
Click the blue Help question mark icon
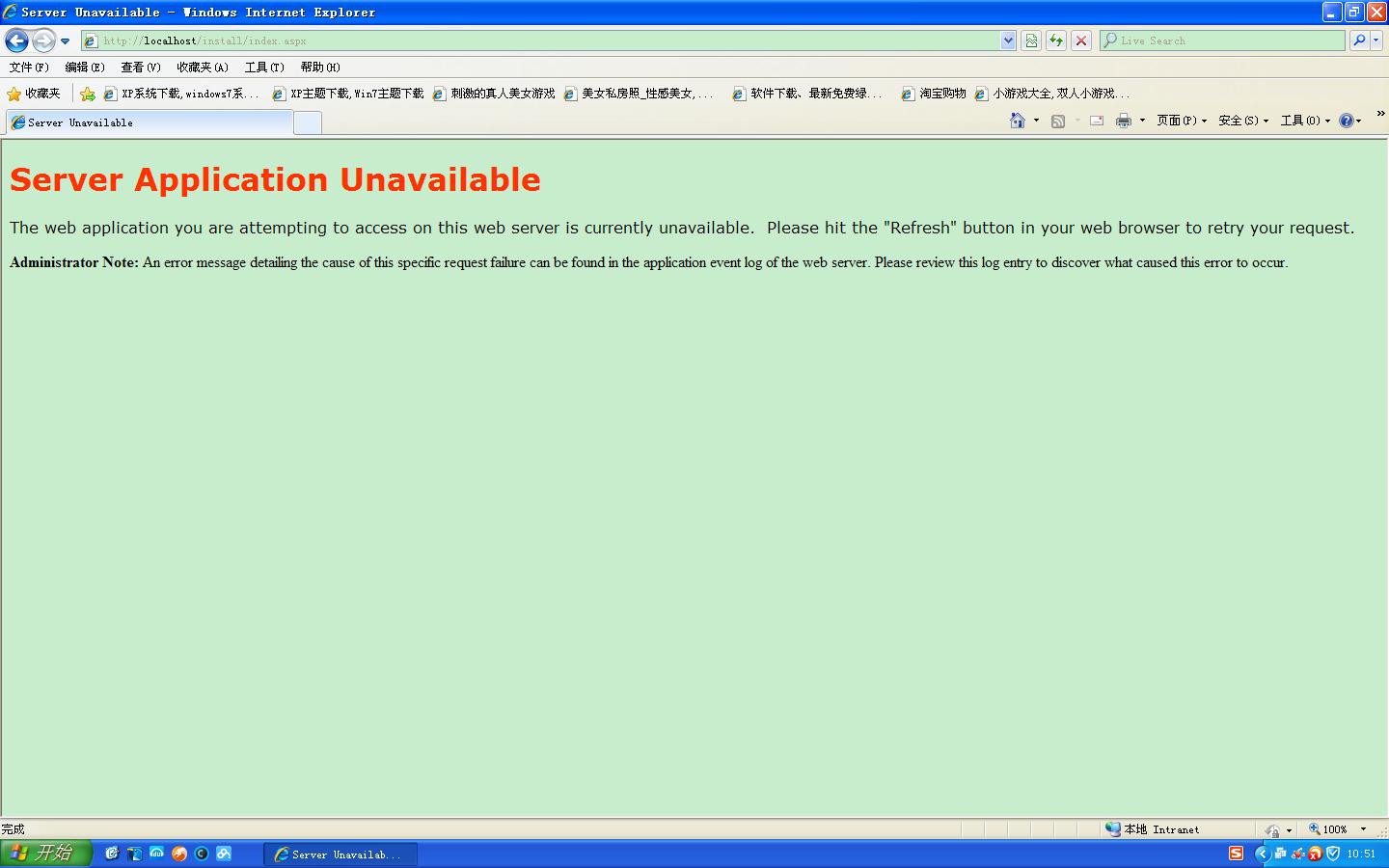click(1346, 121)
